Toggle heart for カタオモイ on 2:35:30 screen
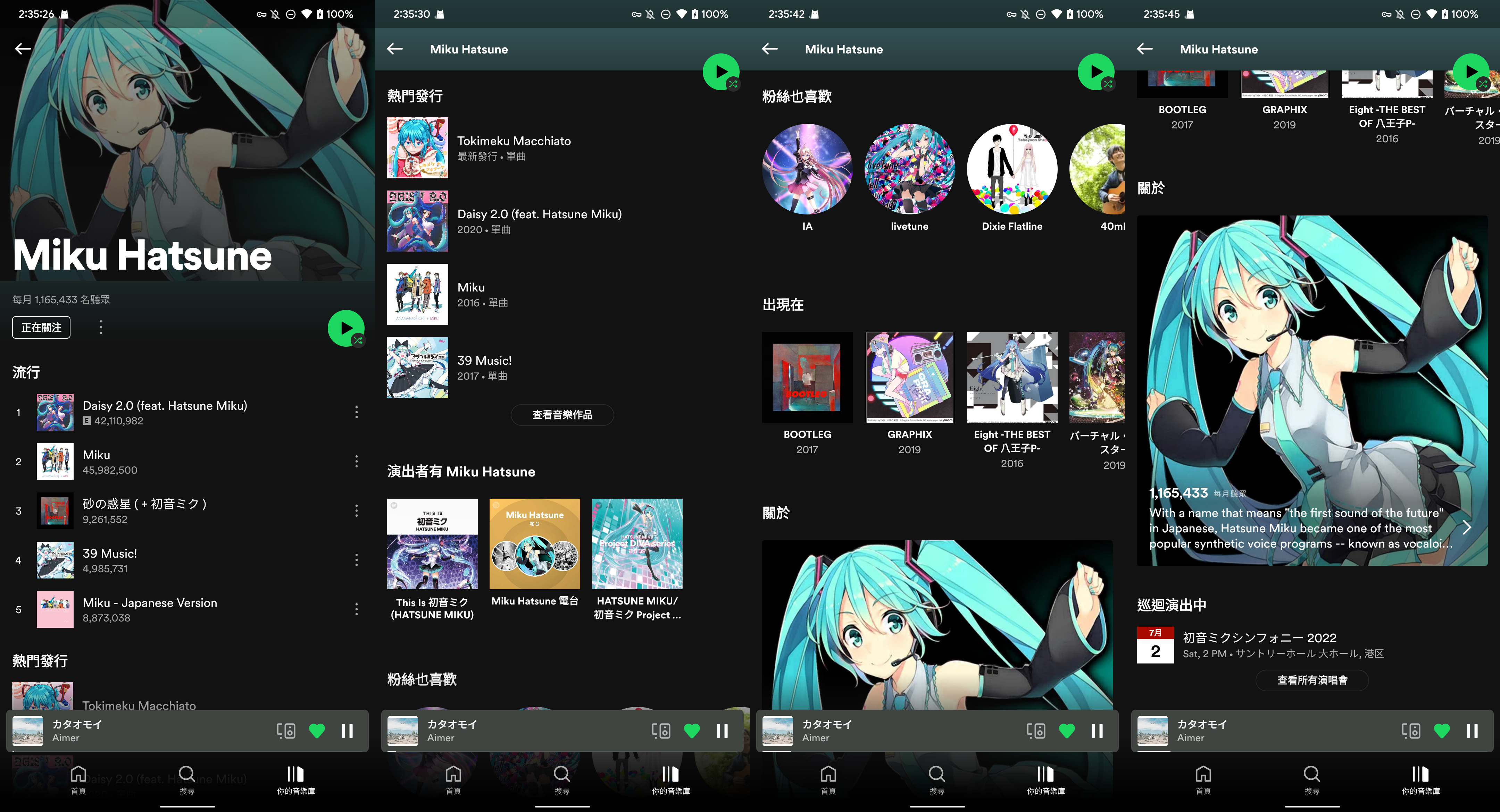 [692, 730]
